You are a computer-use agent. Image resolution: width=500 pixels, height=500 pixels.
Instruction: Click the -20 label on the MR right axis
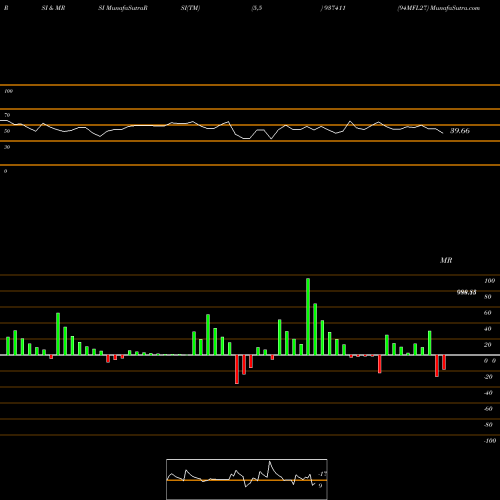488,377
